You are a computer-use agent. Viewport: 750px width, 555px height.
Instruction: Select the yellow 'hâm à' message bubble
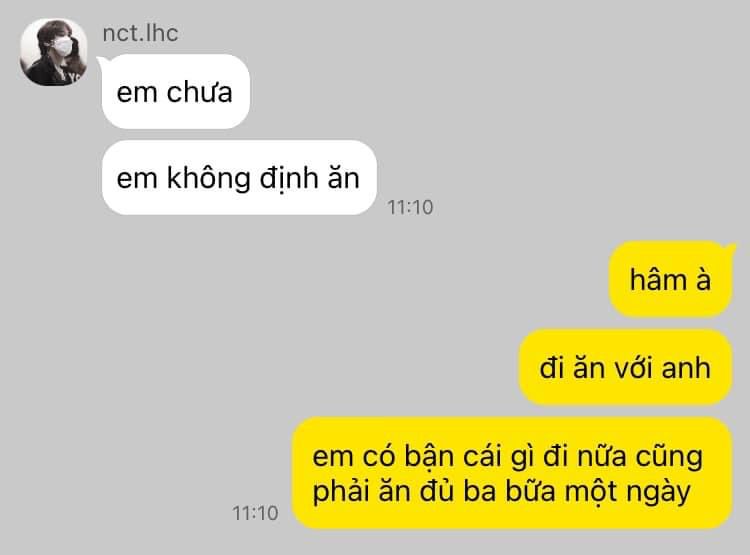coord(671,279)
